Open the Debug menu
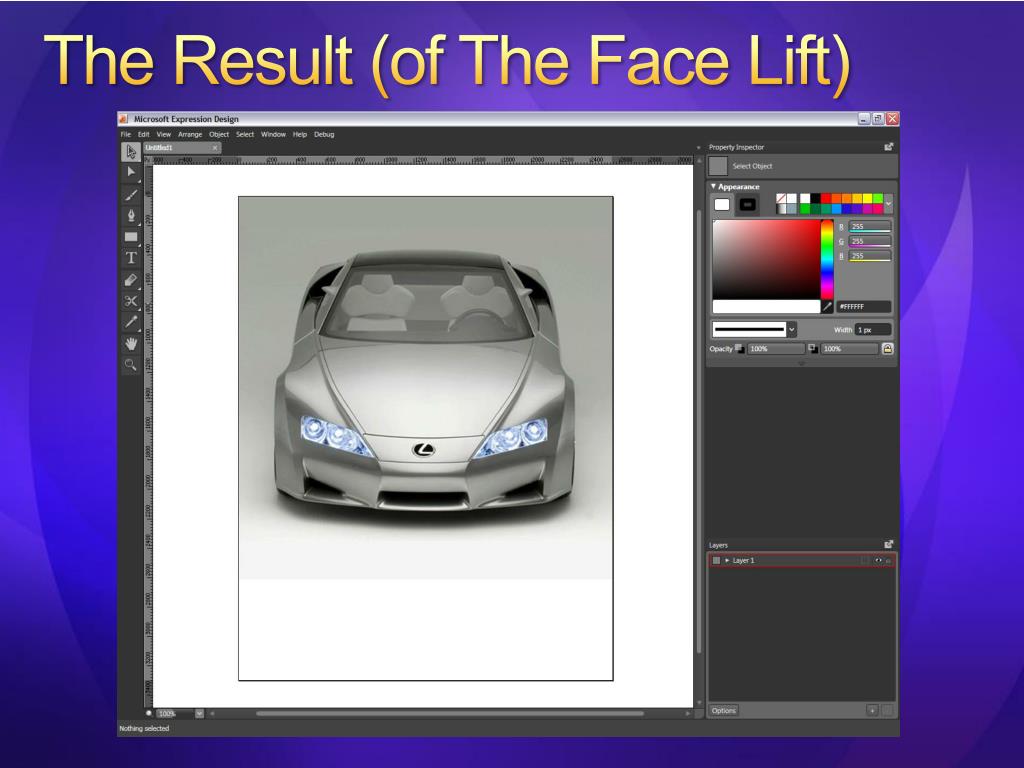 (324, 135)
